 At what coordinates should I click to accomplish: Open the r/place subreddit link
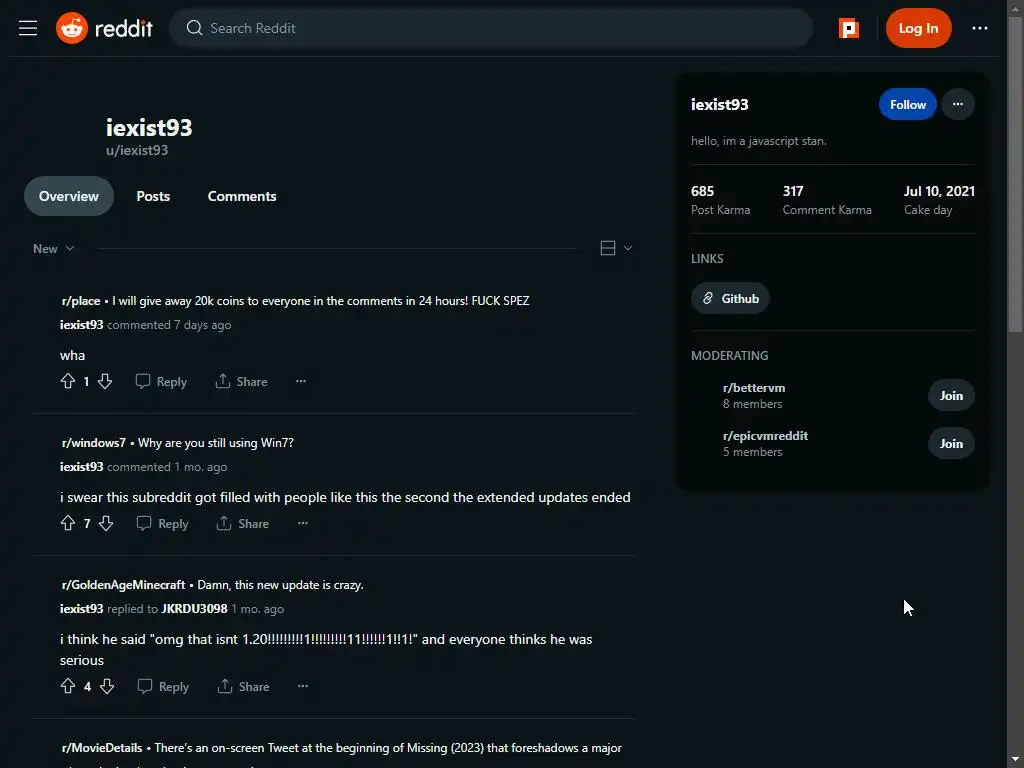click(x=81, y=301)
